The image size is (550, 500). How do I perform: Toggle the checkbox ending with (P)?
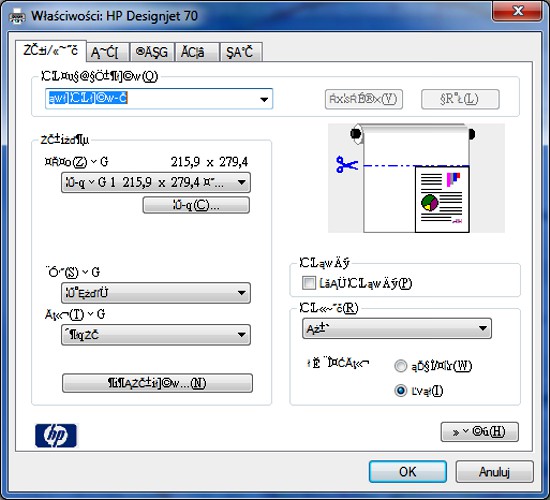click(309, 283)
